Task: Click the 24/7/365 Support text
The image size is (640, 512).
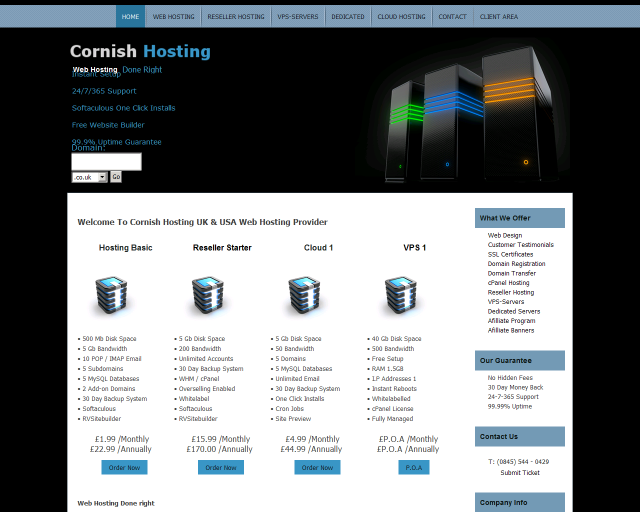Action: [x=104, y=91]
